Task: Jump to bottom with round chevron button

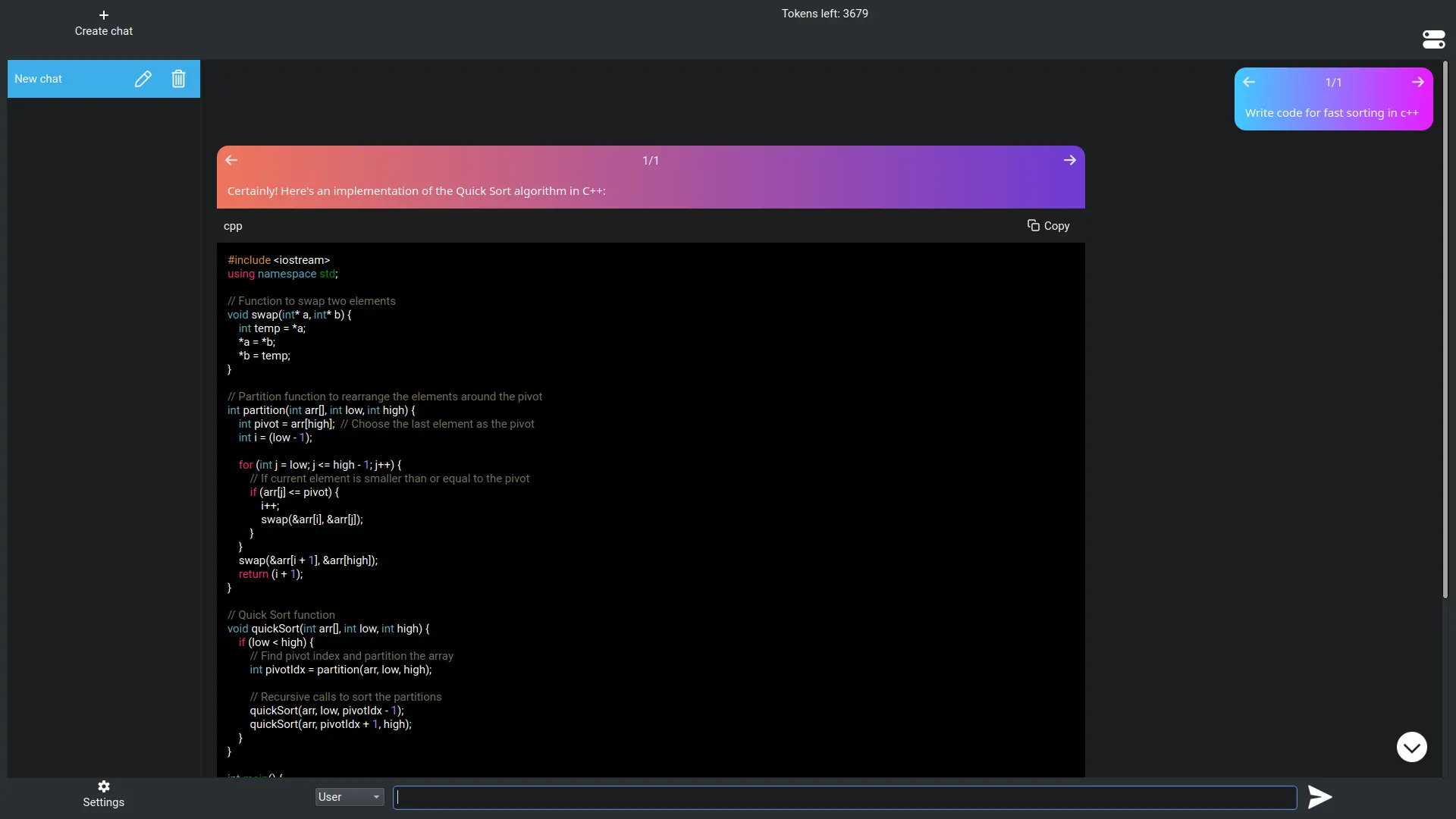Action: coord(1412,747)
